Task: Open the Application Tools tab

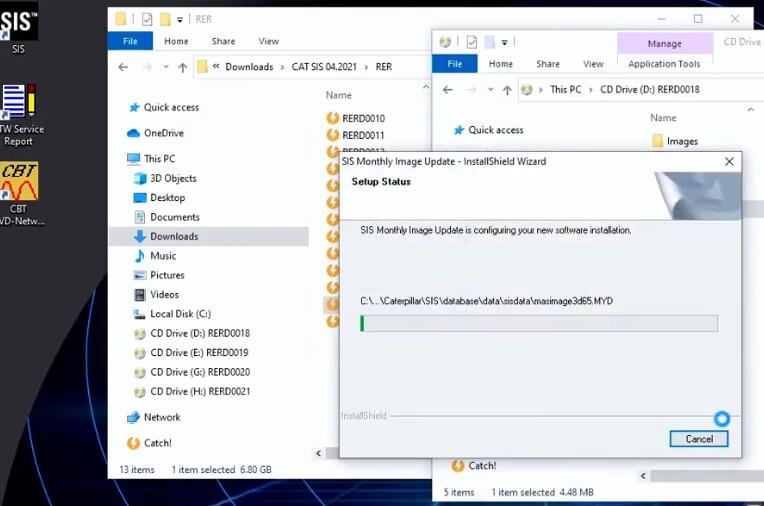Action: coord(664,64)
